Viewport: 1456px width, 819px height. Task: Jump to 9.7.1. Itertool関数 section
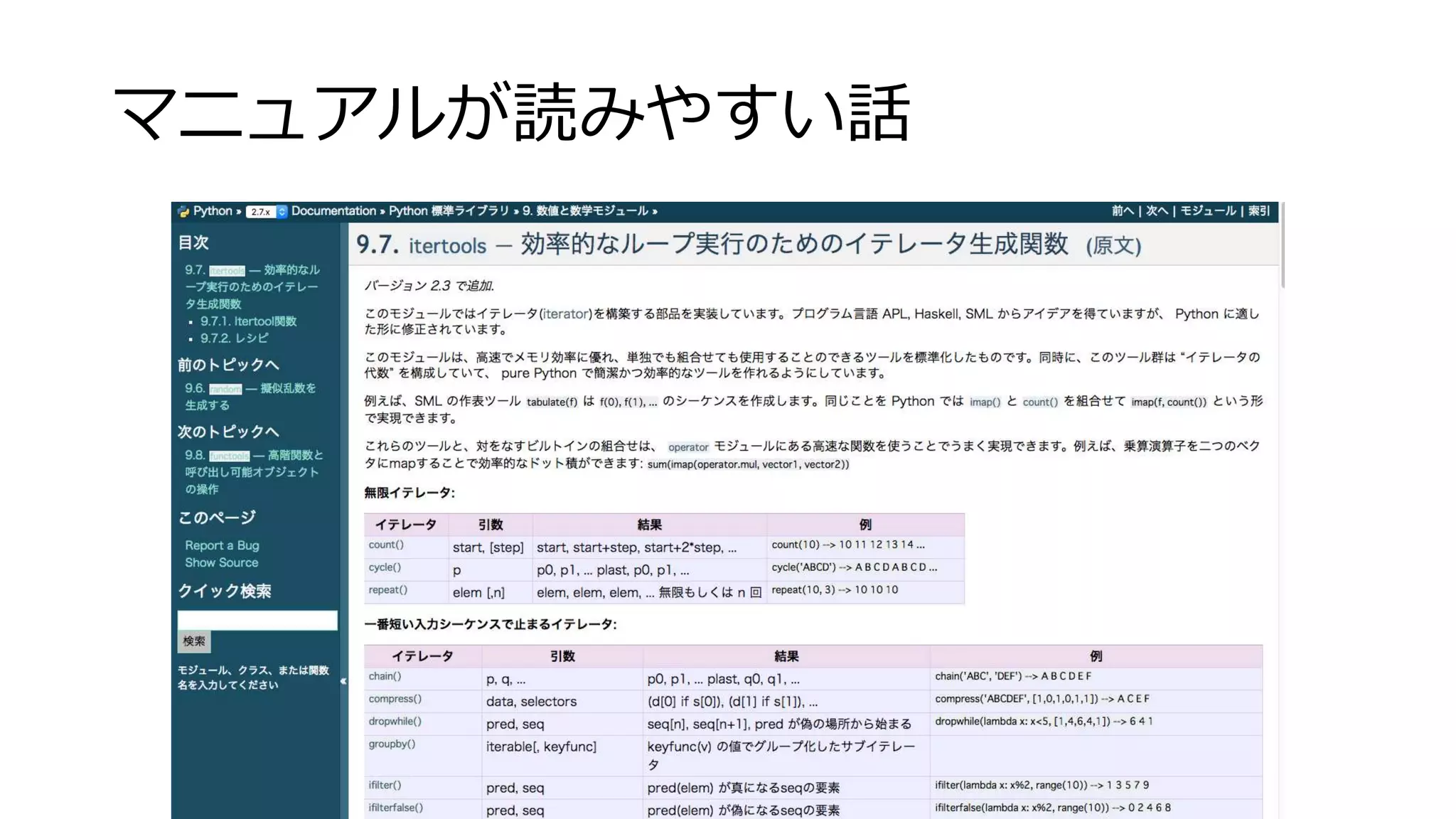point(248,321)
